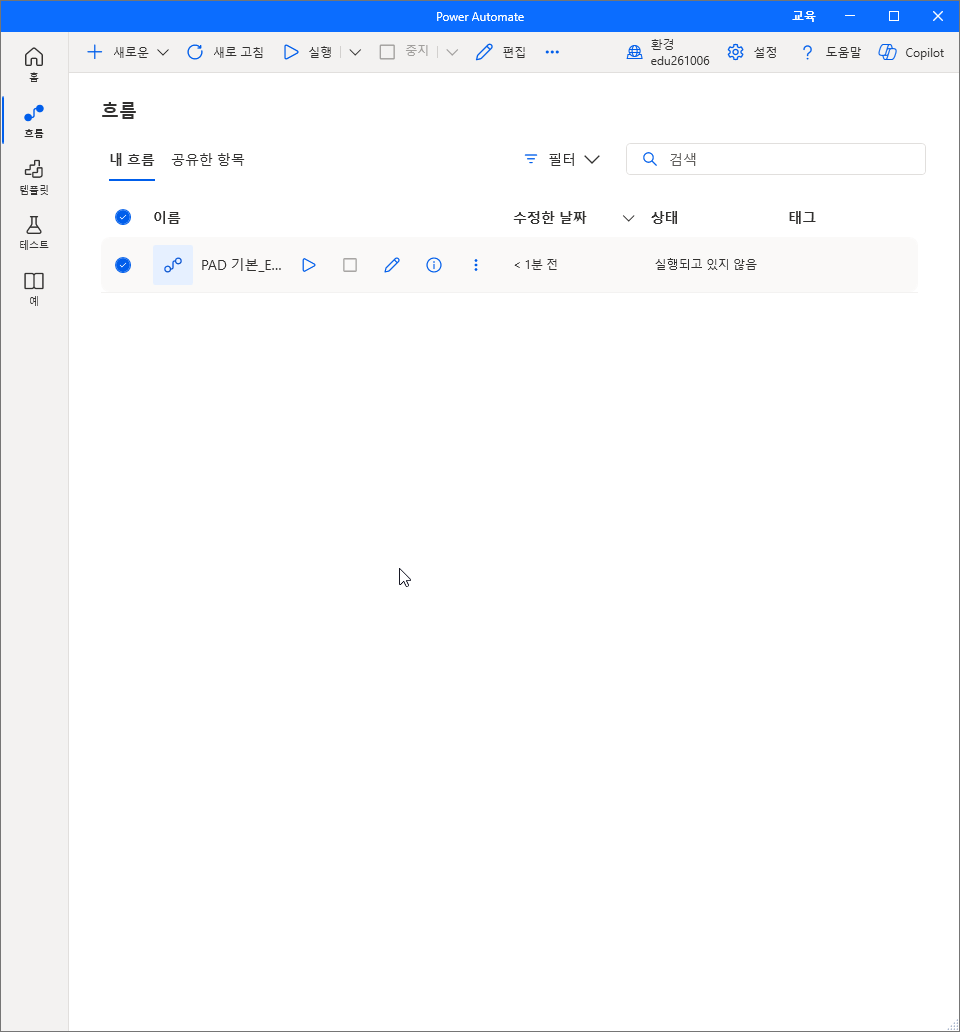960x1032 pixels.
Task: Switch to Shared items (공유한 항목) tab
Action: [208, 160]
